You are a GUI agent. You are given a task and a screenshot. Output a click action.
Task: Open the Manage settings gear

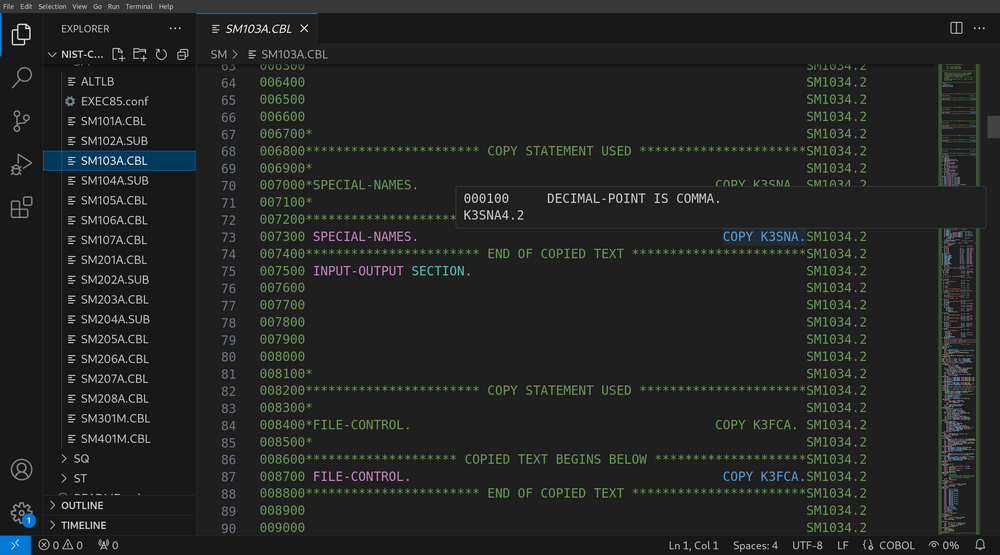click(x=21, y=513)
